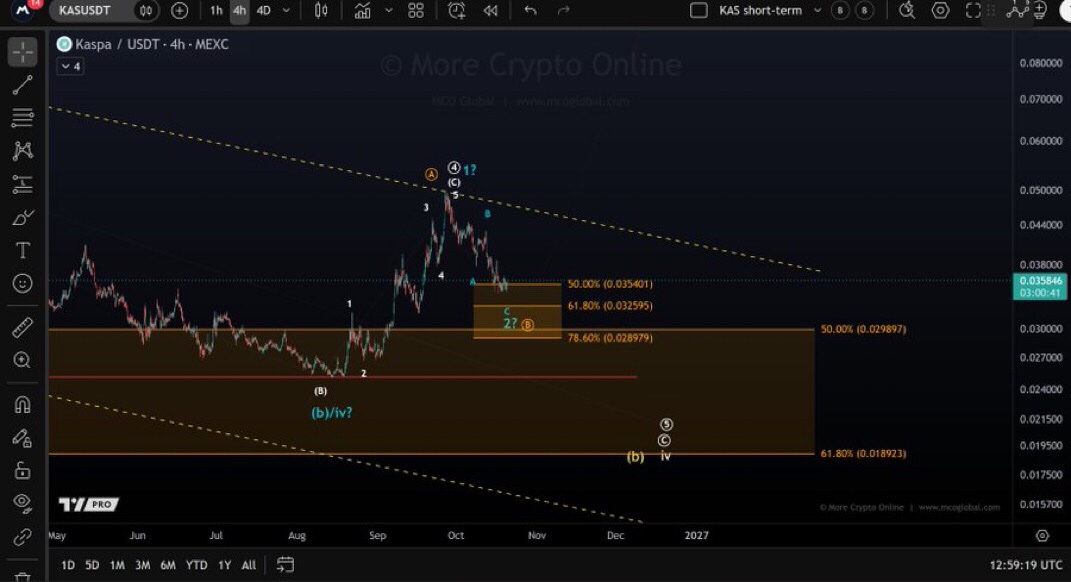
Task: Set date range to 3M
Action: (142, 565)
